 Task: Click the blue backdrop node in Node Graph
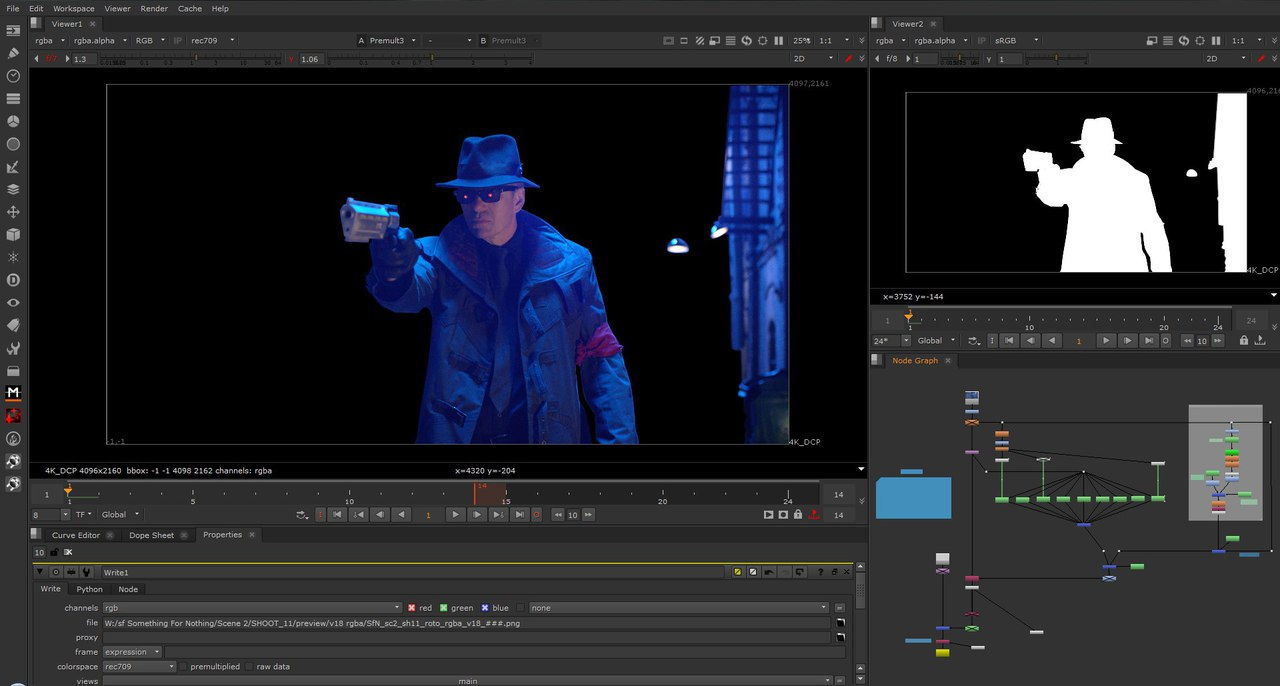[x=914, y=498]
